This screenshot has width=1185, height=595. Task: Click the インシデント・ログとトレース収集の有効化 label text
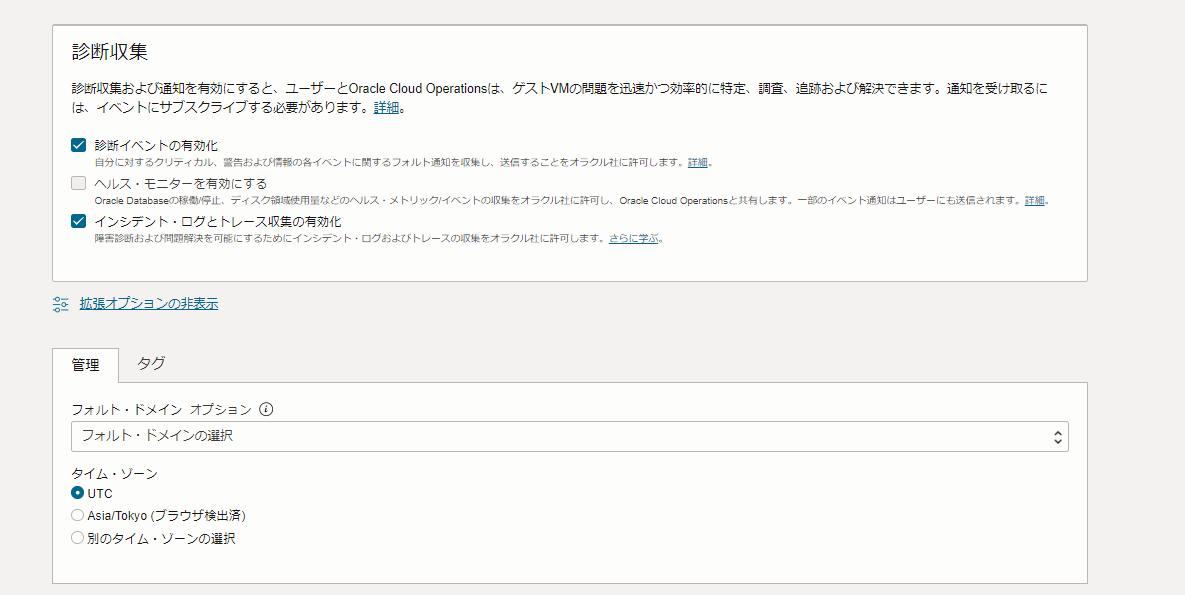pyautogui.click(x=218, y=221)
